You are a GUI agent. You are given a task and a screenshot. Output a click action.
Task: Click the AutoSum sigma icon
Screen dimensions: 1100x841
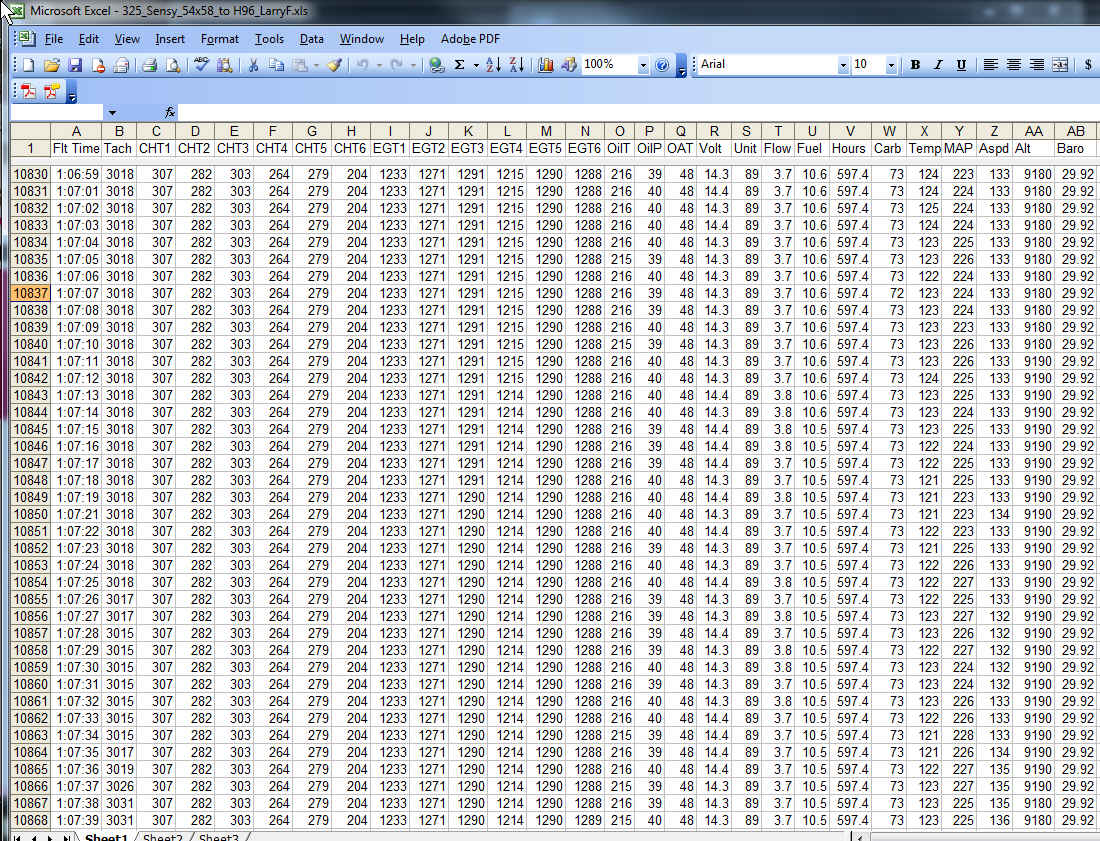tap(459, 65)
